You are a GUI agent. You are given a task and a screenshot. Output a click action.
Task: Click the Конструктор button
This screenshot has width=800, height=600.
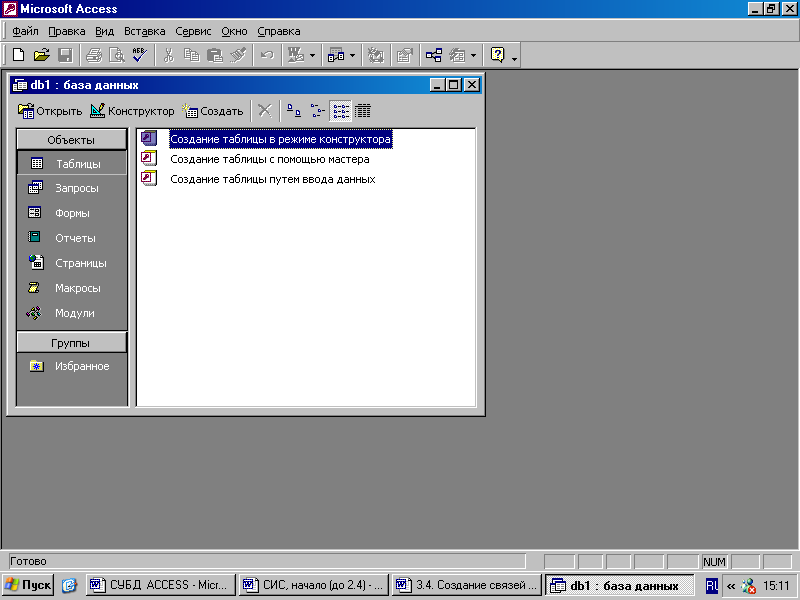tap(132, 111)
